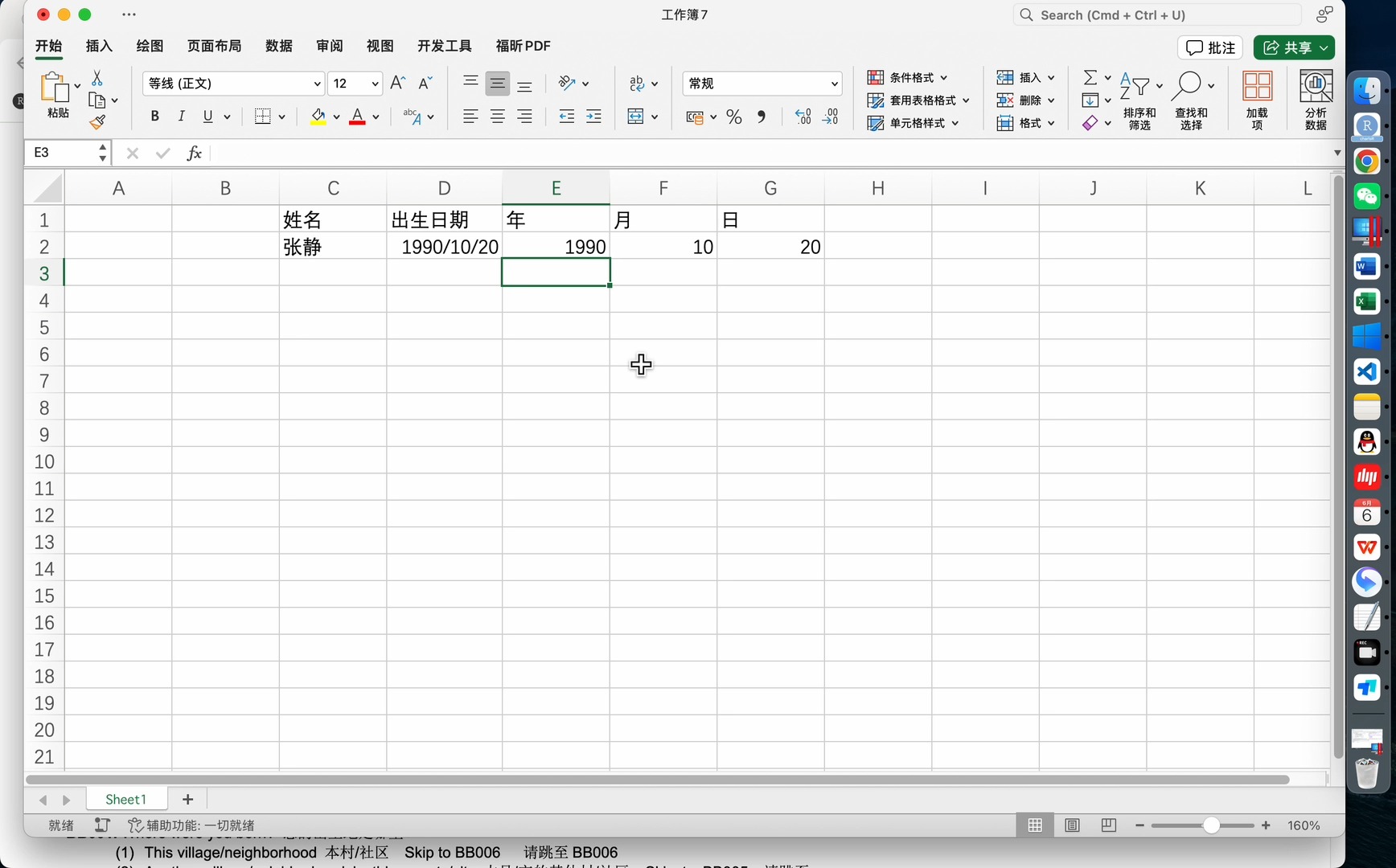1396x868 pixels.
Task: Increase indent
Action: pyautogui.click(x=594, y=117)
